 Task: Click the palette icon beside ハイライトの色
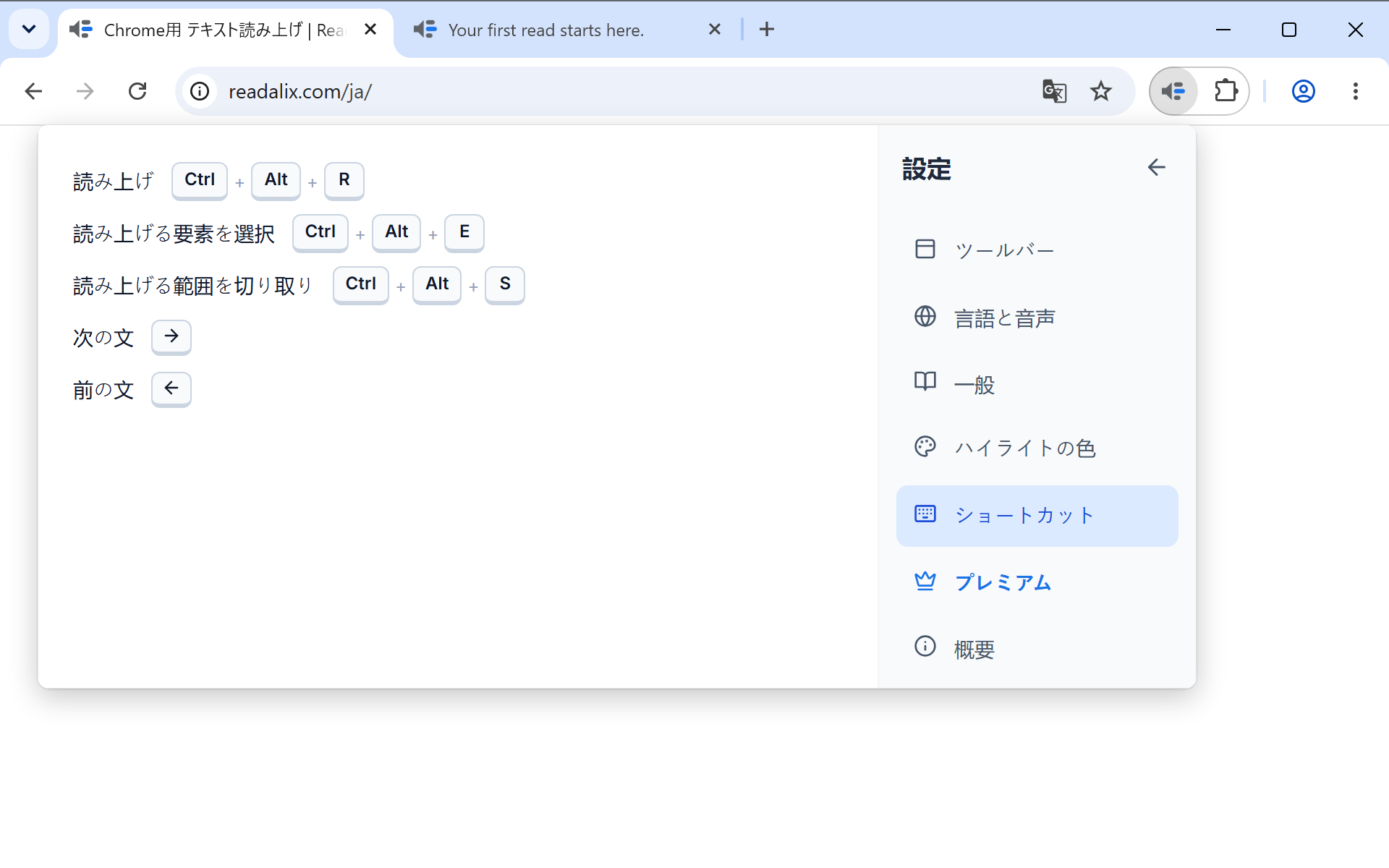(x=925, y=446)
